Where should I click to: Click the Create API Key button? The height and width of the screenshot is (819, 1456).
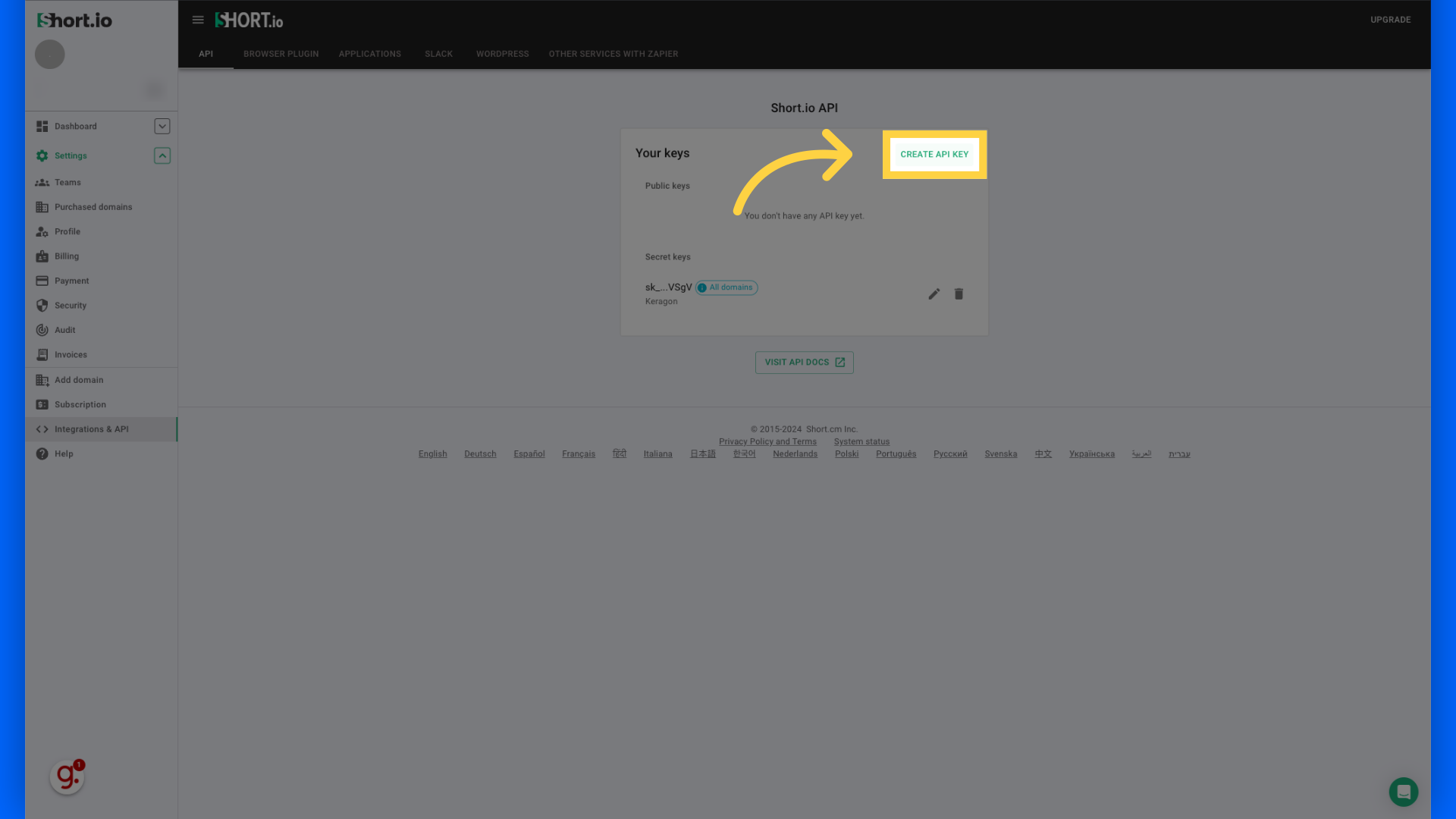934,154
